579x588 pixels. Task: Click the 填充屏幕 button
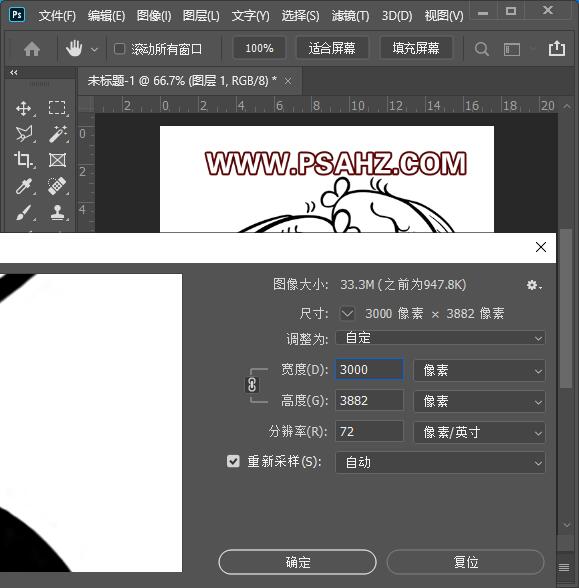416,48
